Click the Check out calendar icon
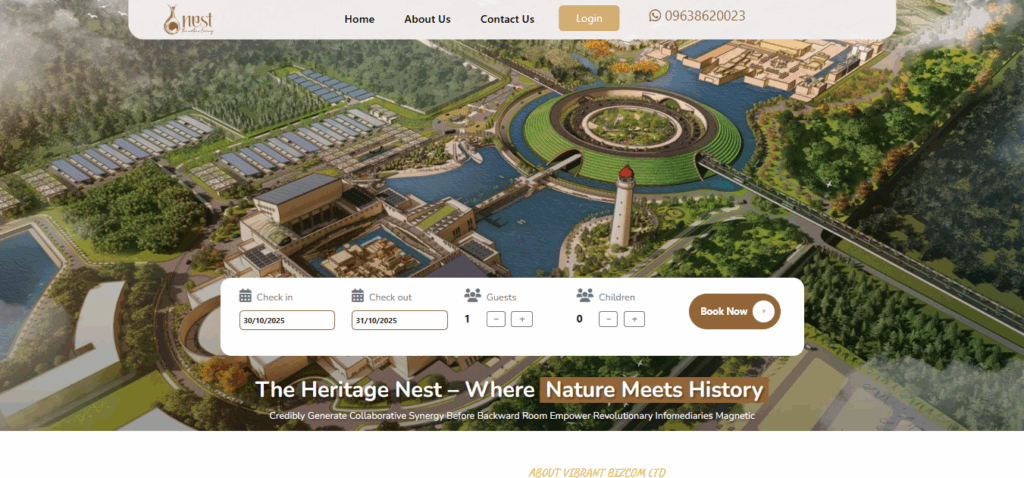 (358, 296)
